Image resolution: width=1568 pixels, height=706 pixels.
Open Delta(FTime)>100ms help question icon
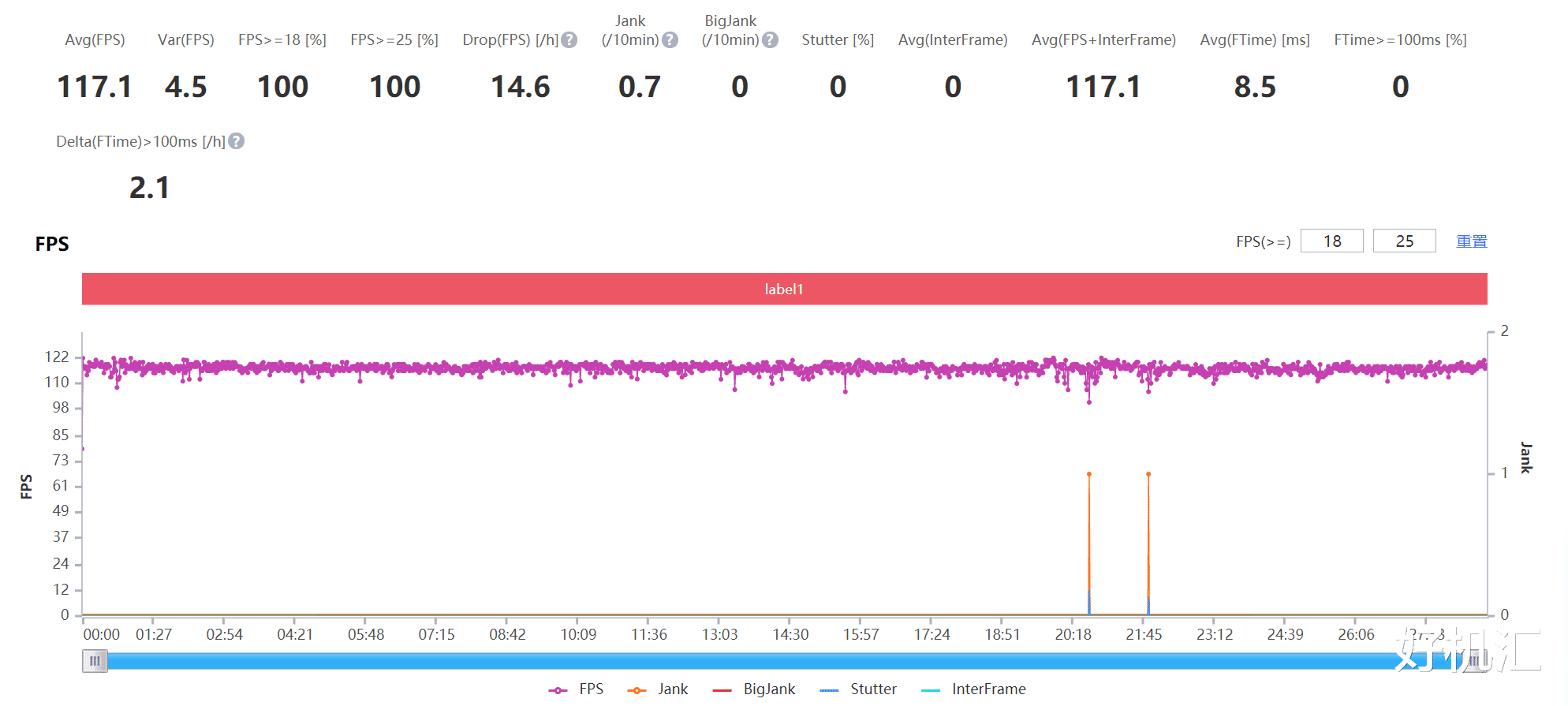pos(236,141)
